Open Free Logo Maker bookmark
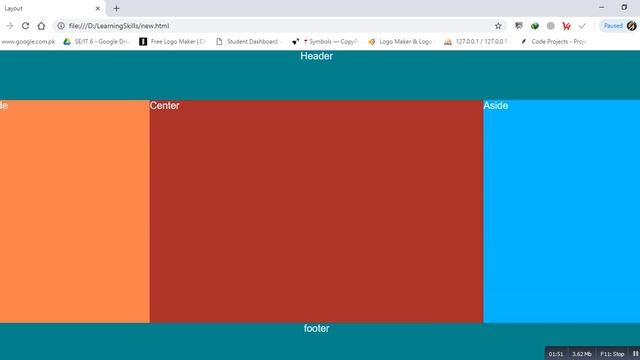This screenshot has height=360, width=640. tap(173, 42)
